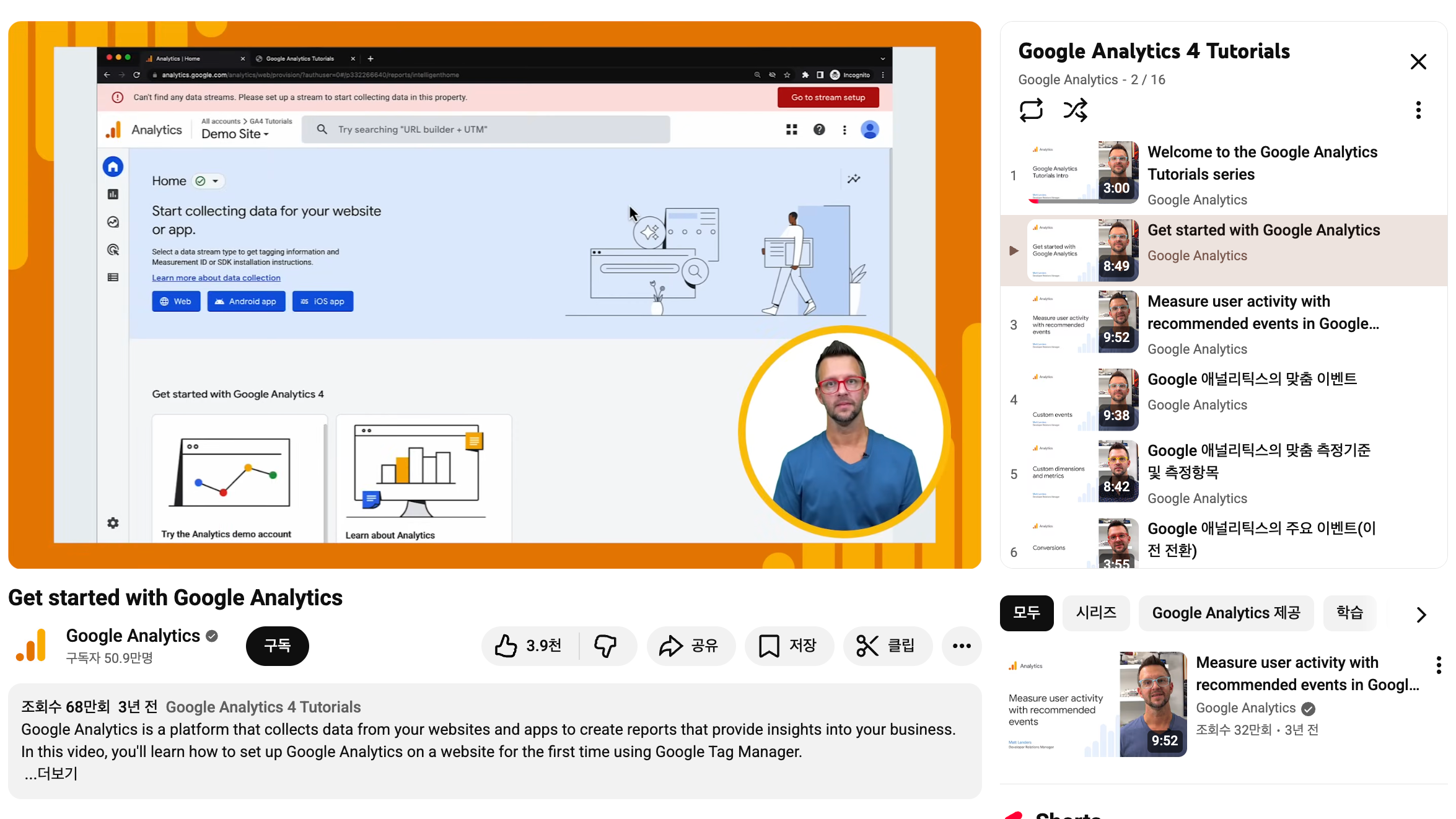Click the thumbs-down dislike icon
The image size is (1456, 819).
pyautogui.click(x=605, y=646)
